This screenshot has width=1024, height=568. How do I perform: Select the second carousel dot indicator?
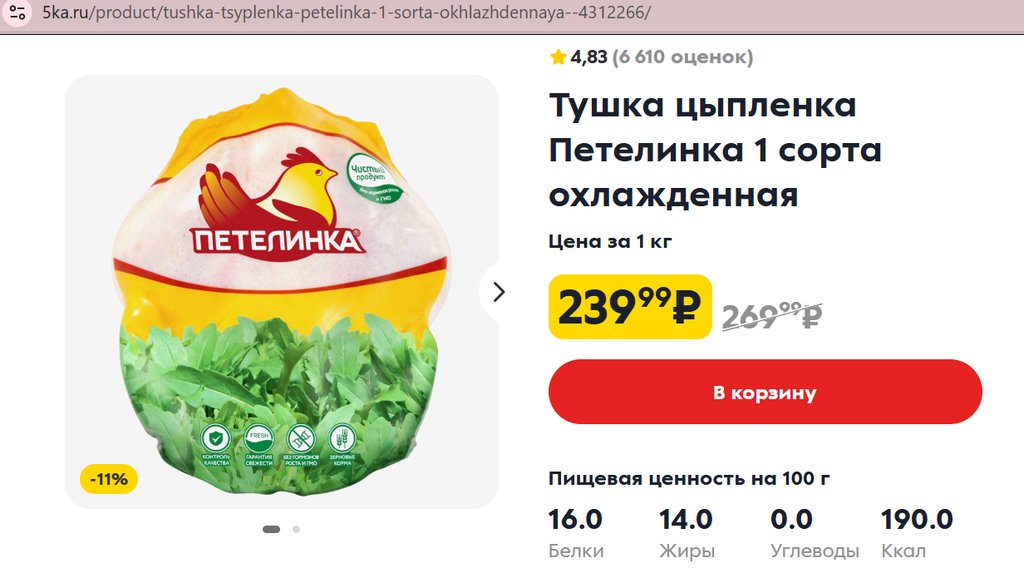pyautogui.click(x=296, y=529)
